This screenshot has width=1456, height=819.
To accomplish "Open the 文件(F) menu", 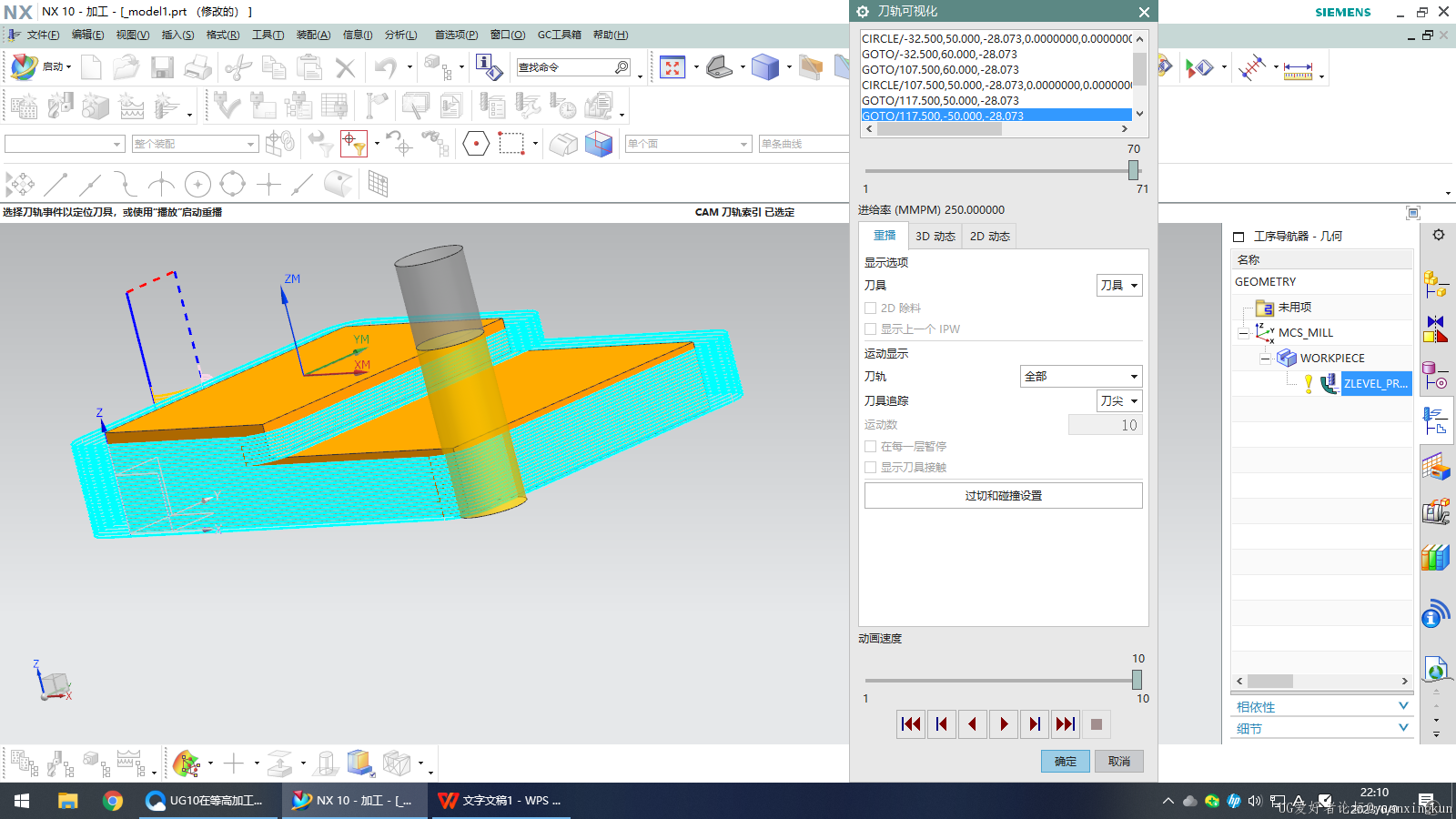I will (43, 35).
